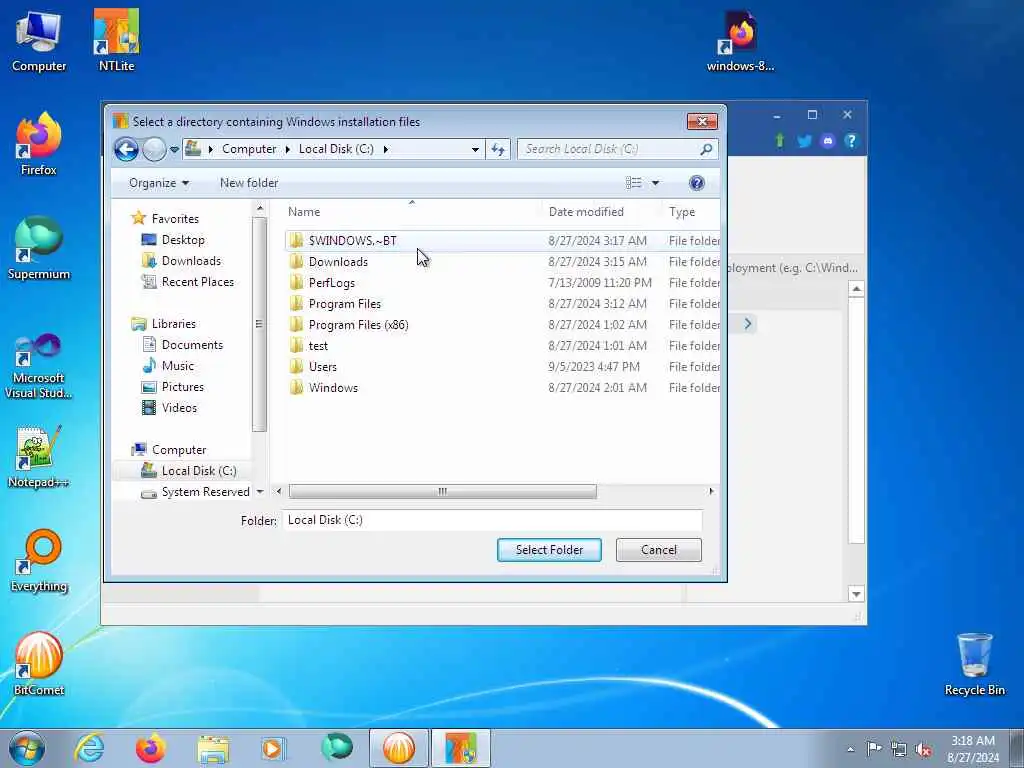This screenshot has width=1024, height=768.
Task: Open the BitComet desktop shortcut
Action: tap(39, 665)
